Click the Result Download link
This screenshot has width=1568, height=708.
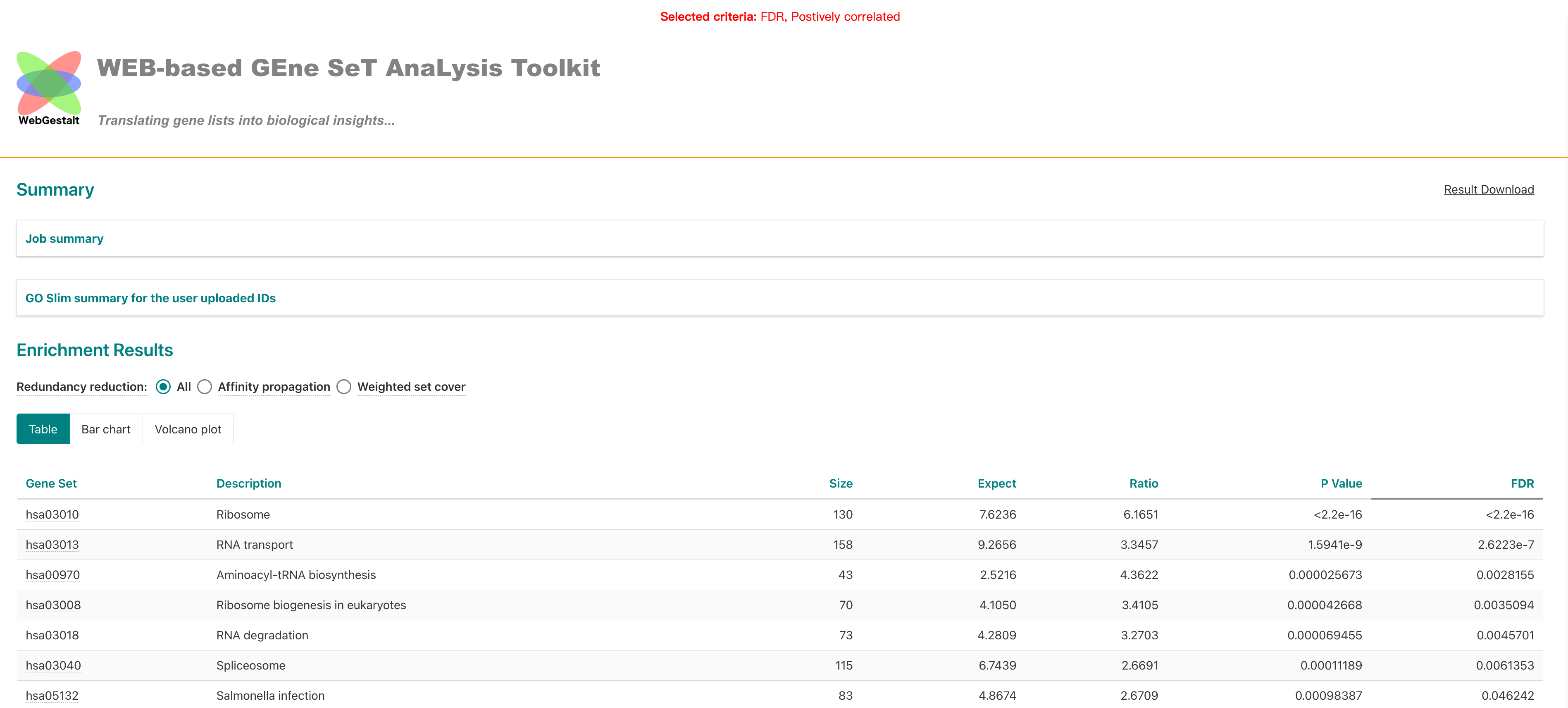(x=1488, y=189)
